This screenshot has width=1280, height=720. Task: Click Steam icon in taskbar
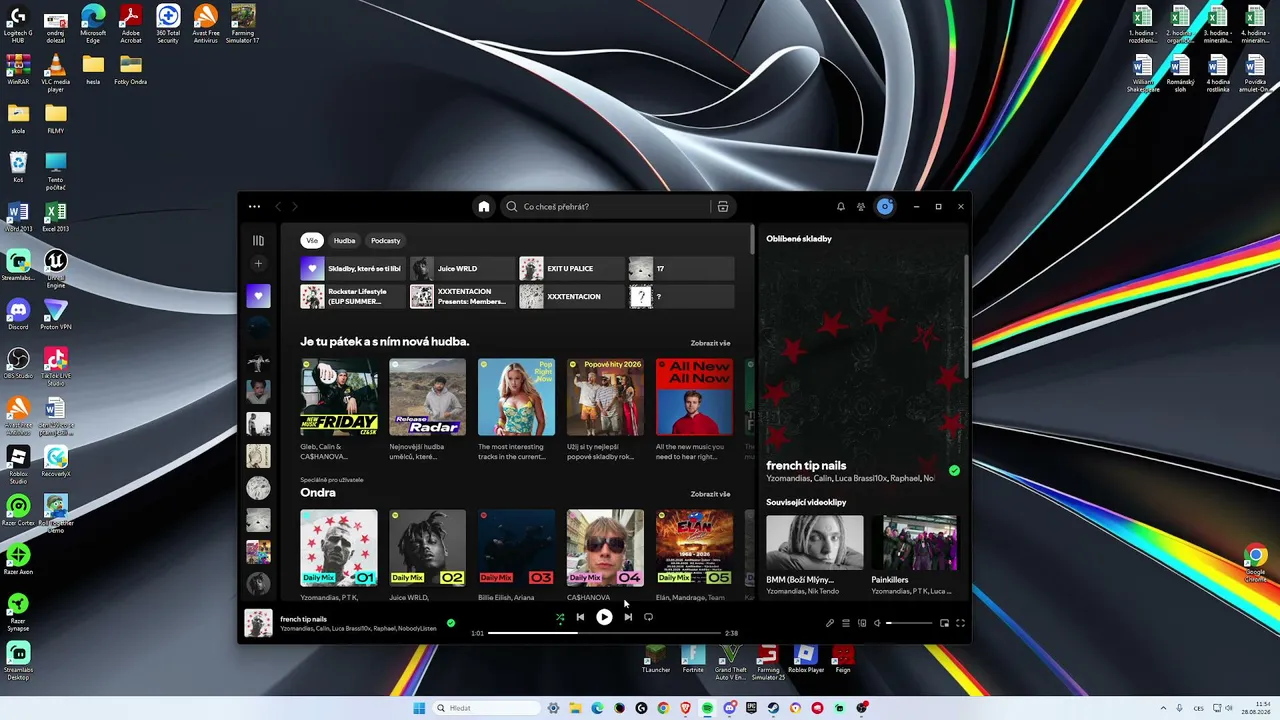[773, 708]
